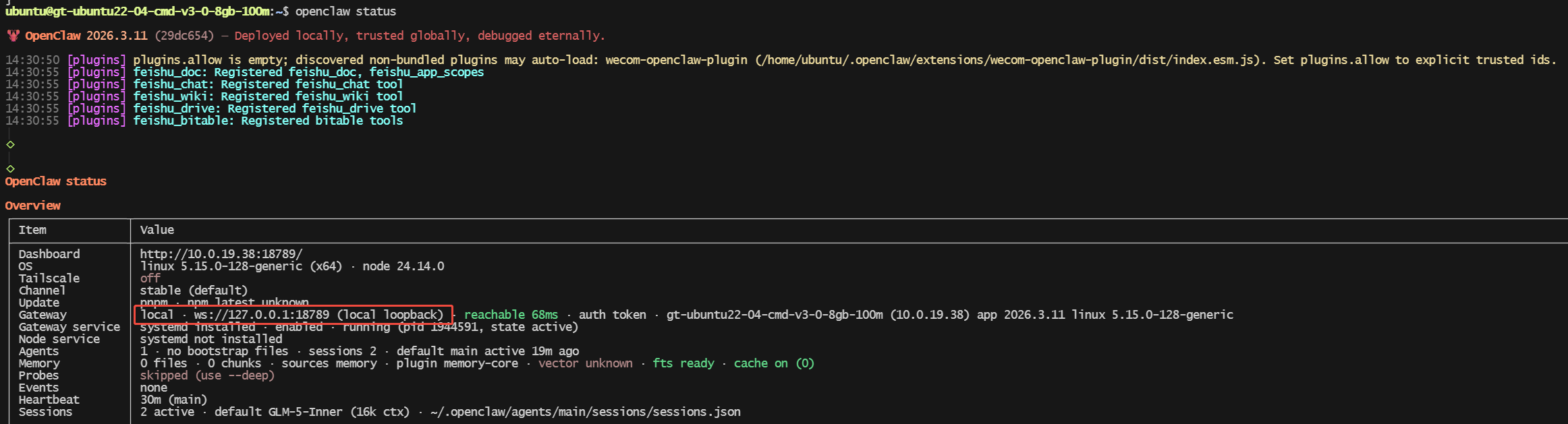This screenshot has height=424, width=1568.
Task: Click the tagline 'Deployed locally, trusted globally'
Action: coord(350,36)
